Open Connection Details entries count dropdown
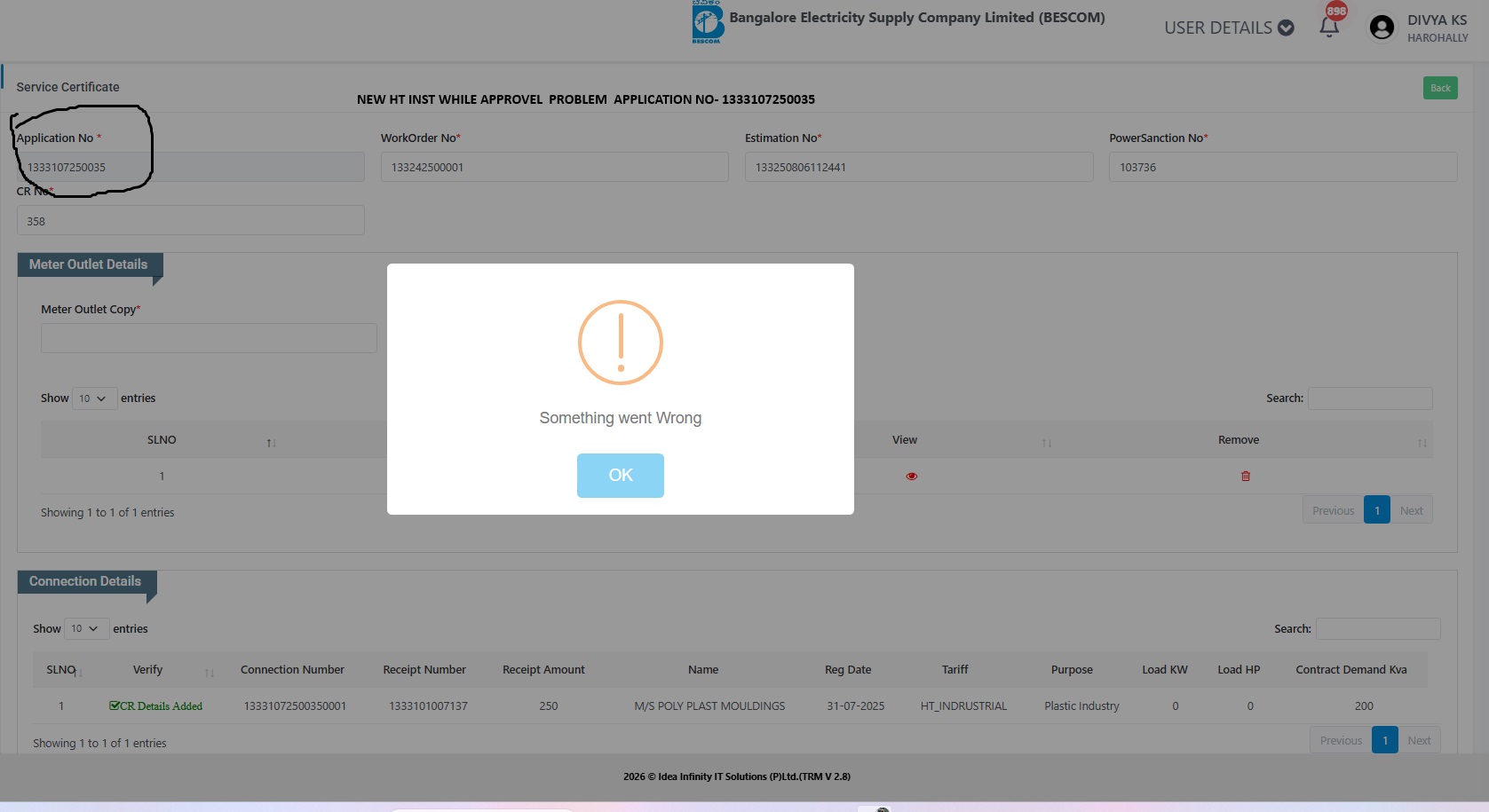Image resolution: width=1489 pixels, height=812 pixels. click(86, 629)
